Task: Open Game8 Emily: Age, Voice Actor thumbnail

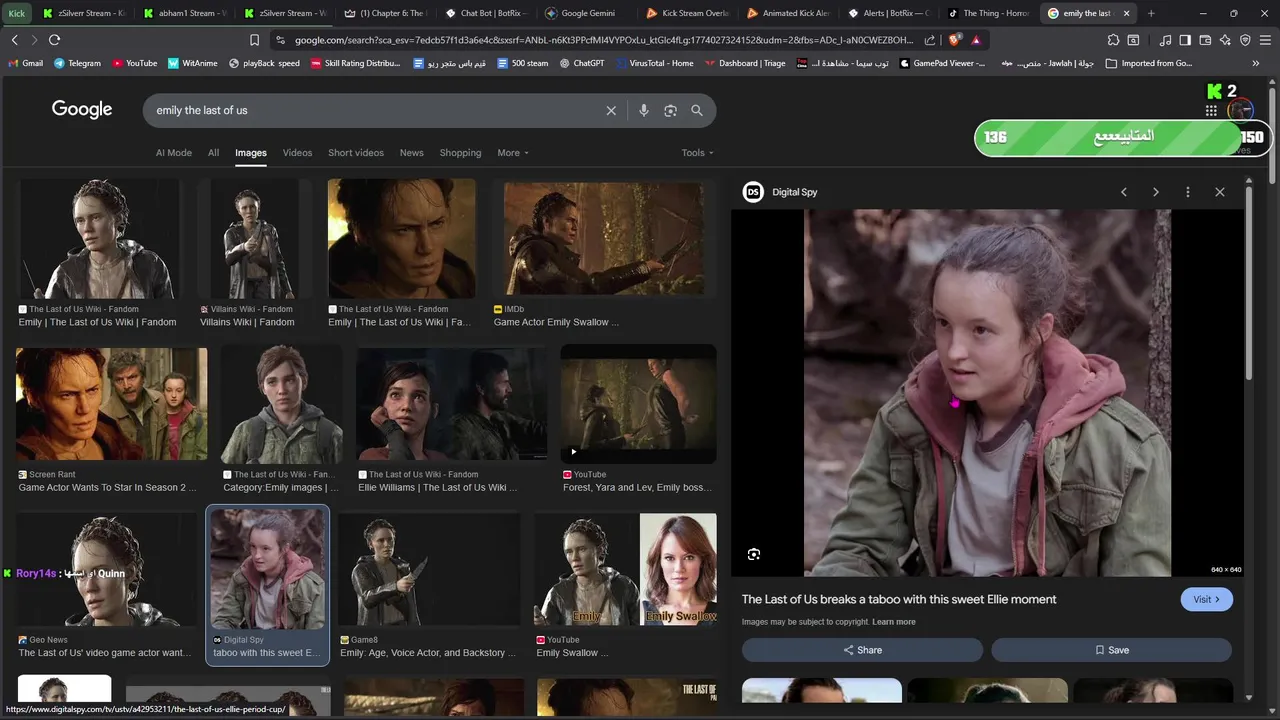Action: (429, 570)
